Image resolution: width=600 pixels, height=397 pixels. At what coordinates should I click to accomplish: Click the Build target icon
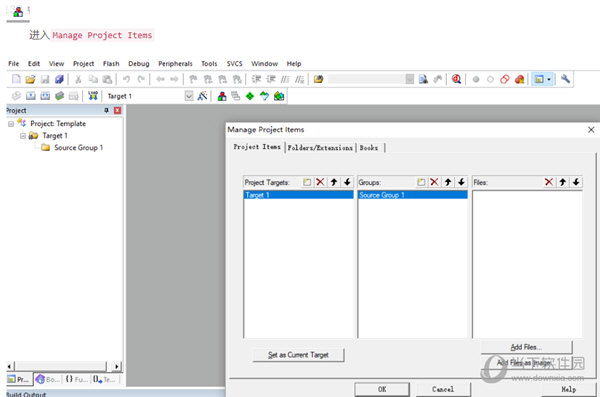pyautogui.click(x=31, y=96)
